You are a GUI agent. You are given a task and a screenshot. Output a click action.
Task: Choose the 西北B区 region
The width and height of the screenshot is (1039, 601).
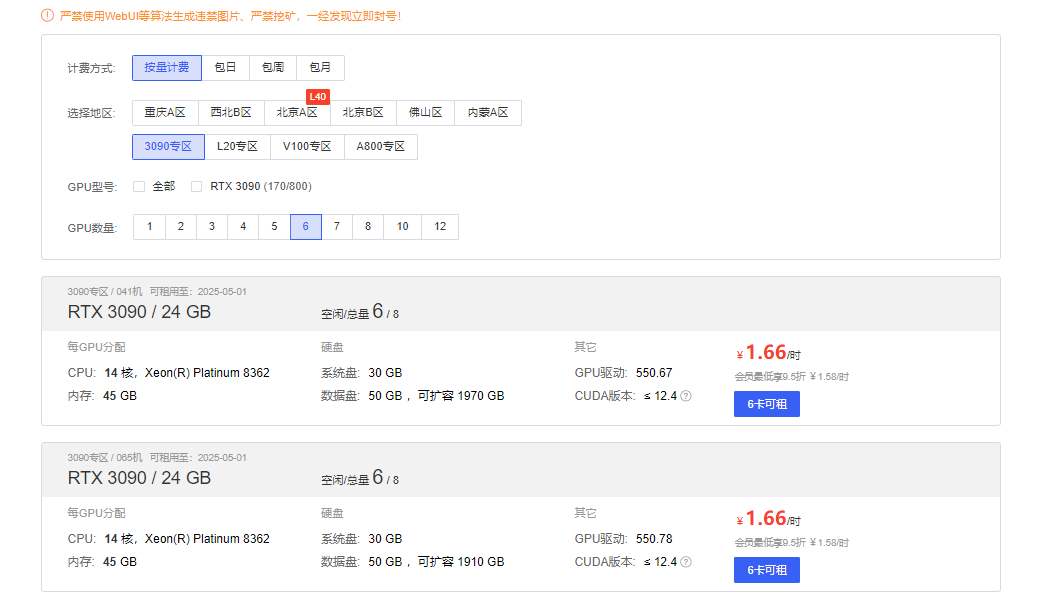coord(231,113)
